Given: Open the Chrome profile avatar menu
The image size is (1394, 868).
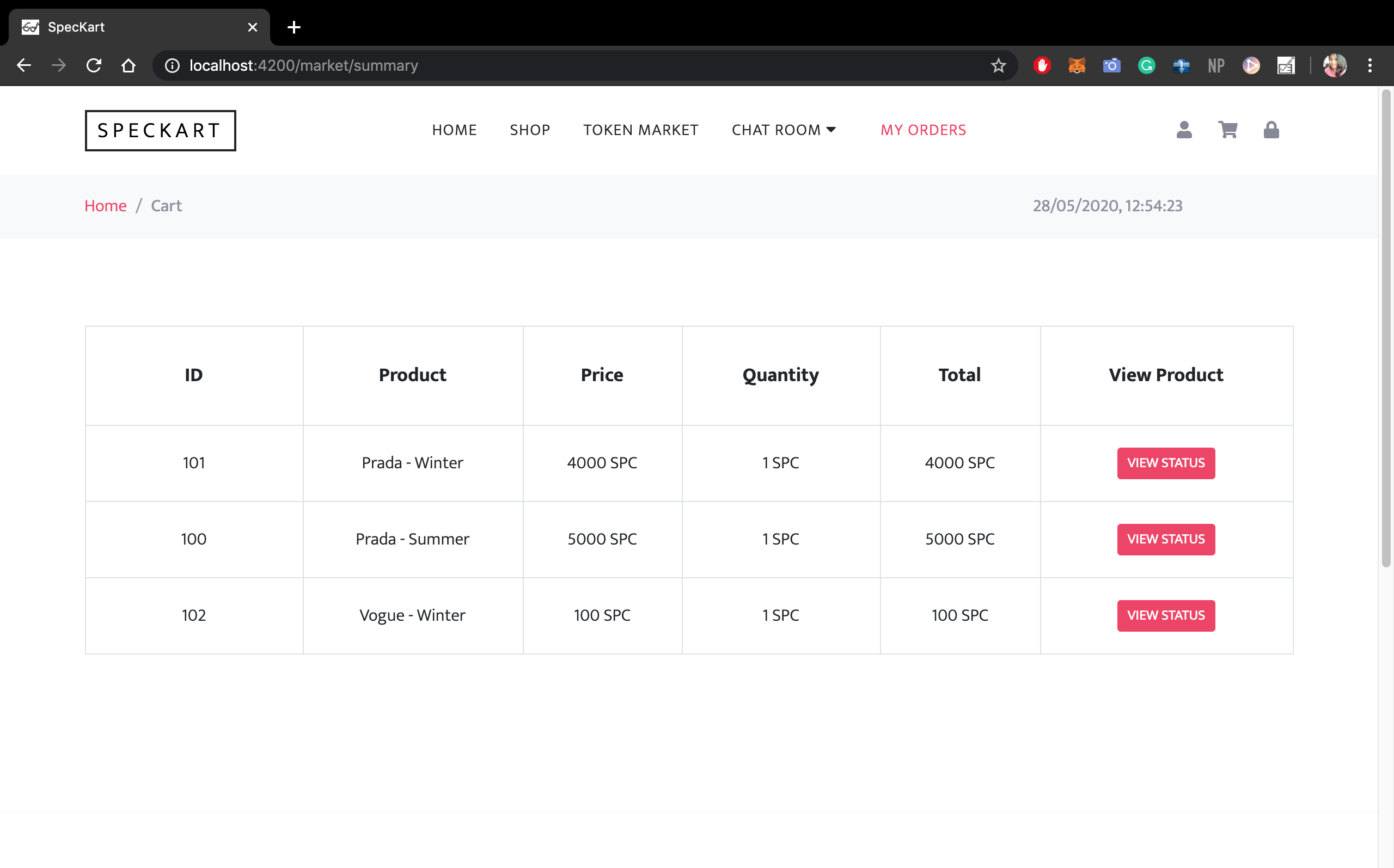Looking at the screenshot, I should [1334, 65].
